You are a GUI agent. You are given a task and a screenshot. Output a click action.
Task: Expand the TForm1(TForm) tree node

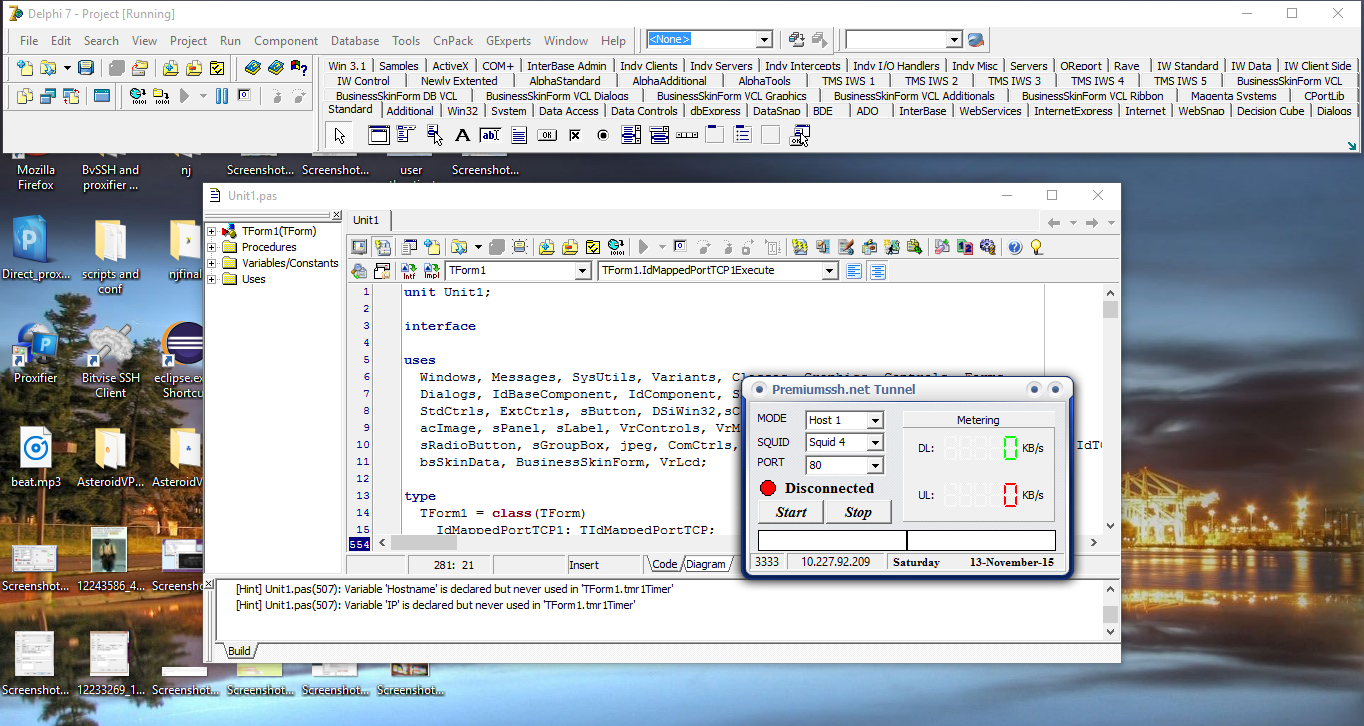pos(212,231)
